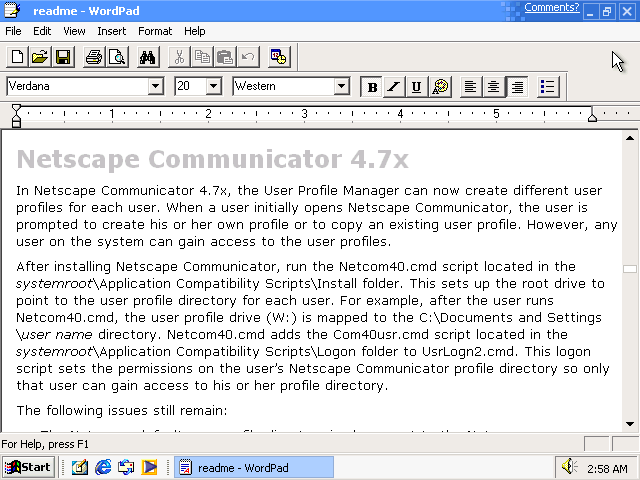The image size is (640, 480).
Task: Toggle Bold formatting
Action: click(x=372, y=87)
